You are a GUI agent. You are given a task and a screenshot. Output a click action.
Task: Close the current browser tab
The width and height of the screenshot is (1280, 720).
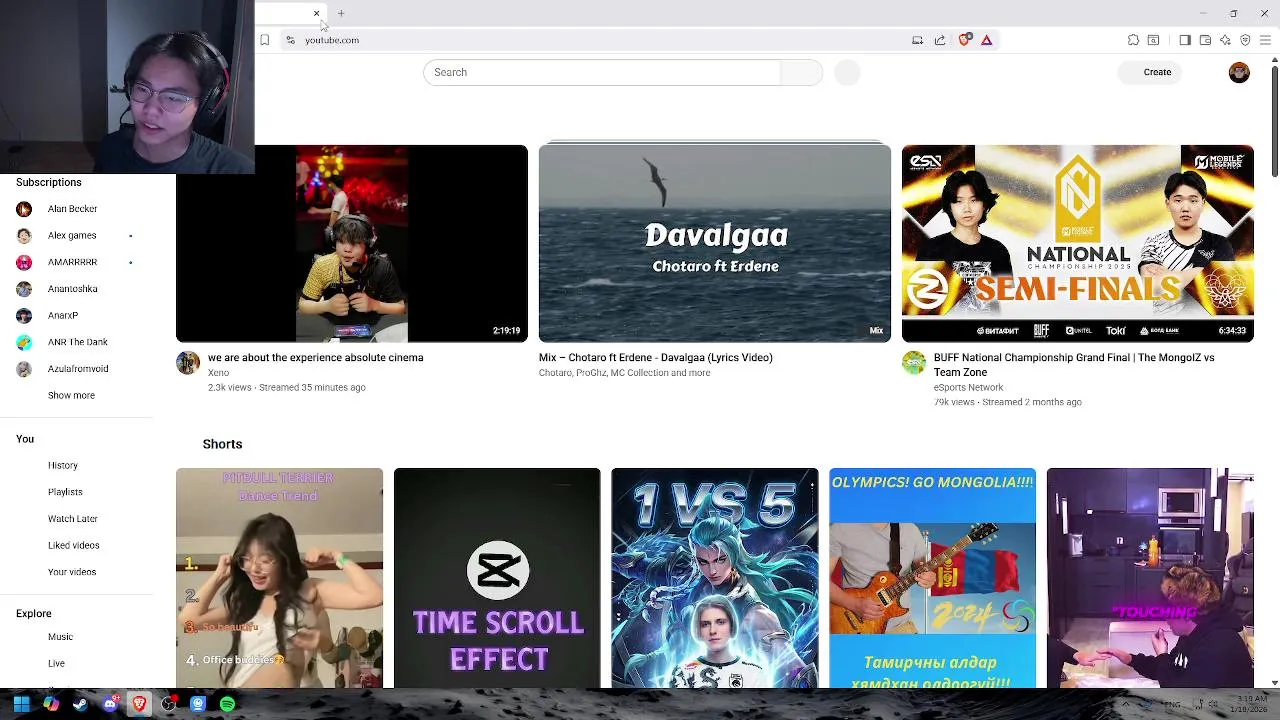tap(316, 14)
